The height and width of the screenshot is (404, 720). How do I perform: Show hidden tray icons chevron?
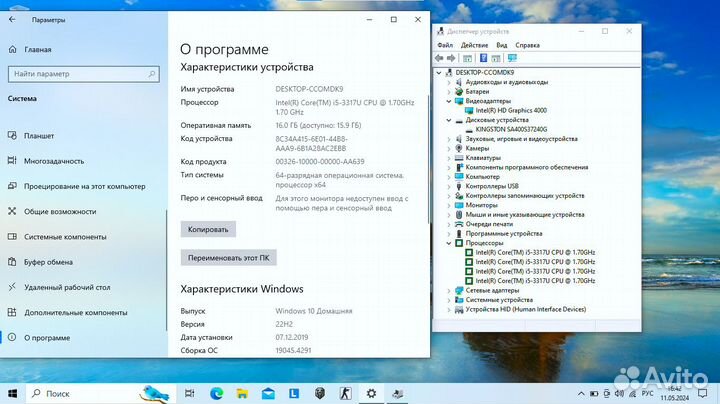pyautogui.click(x=581, y=393)
